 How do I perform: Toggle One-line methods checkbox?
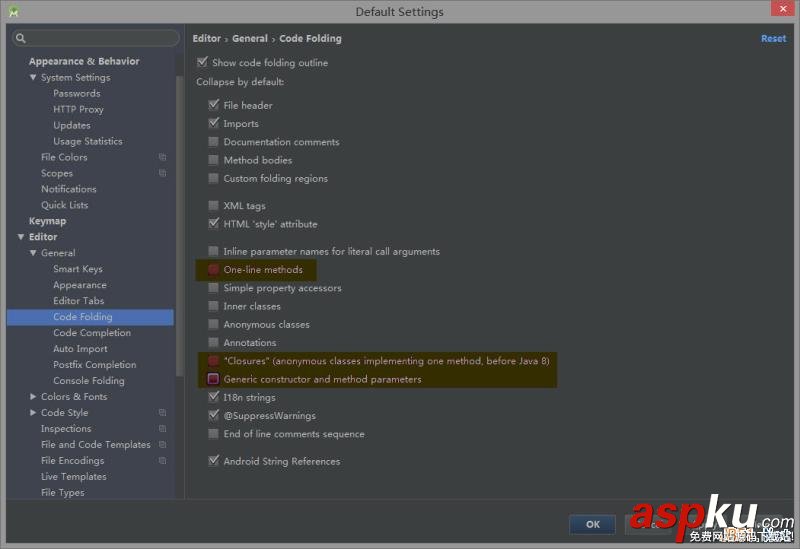pyautogui.click(x=213, y=269)
